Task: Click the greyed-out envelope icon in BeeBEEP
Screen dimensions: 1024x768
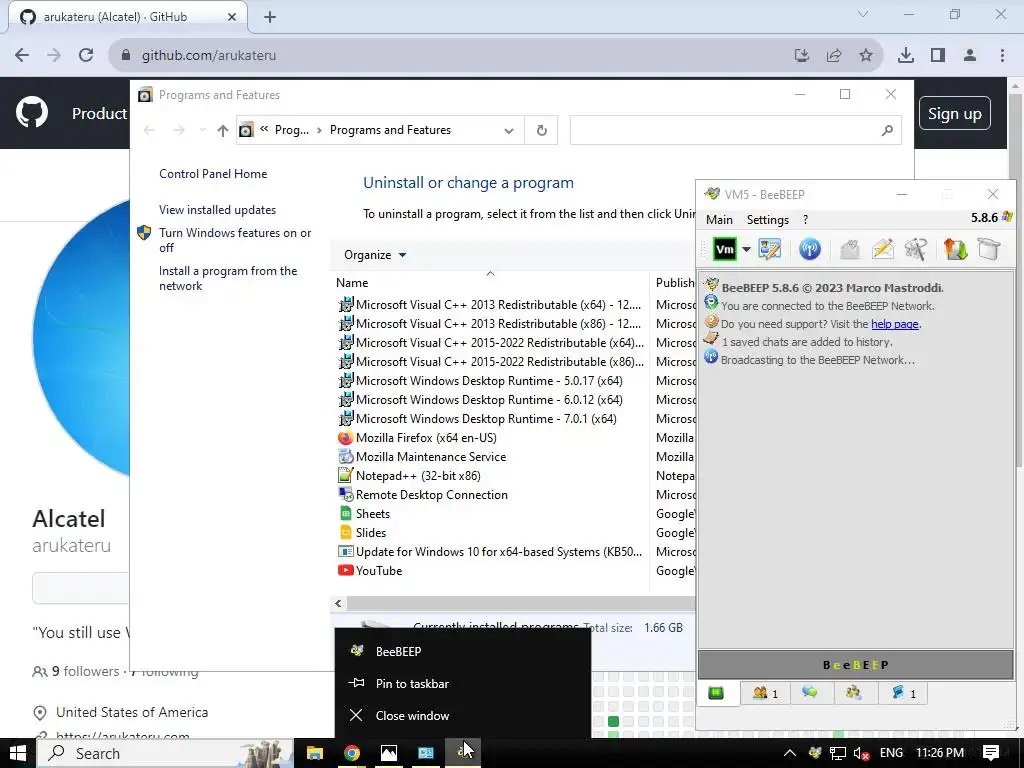Action: (x=850, y=249)
